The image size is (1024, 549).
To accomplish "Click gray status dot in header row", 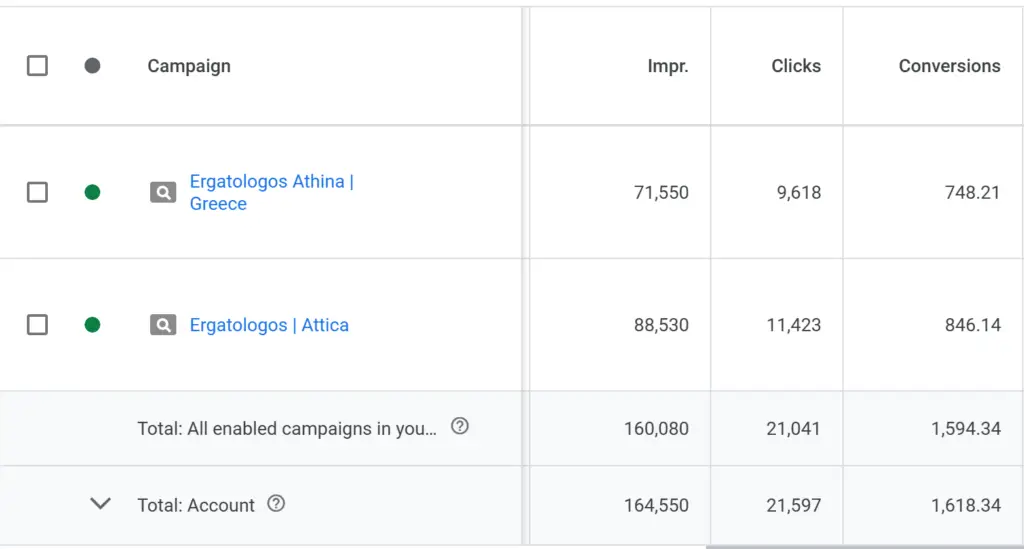I will [93, 65].
